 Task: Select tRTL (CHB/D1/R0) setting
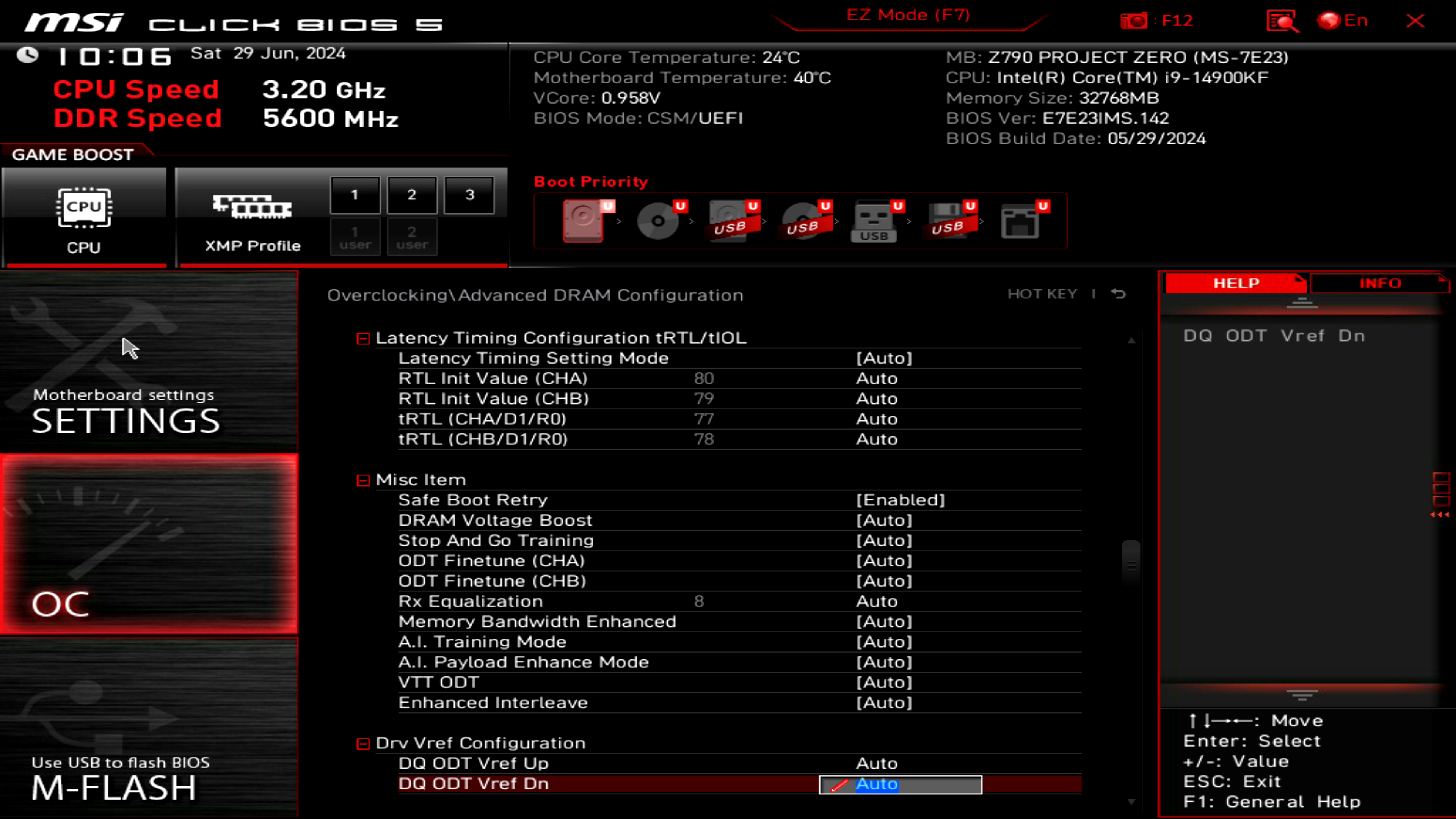coord(740,440)
